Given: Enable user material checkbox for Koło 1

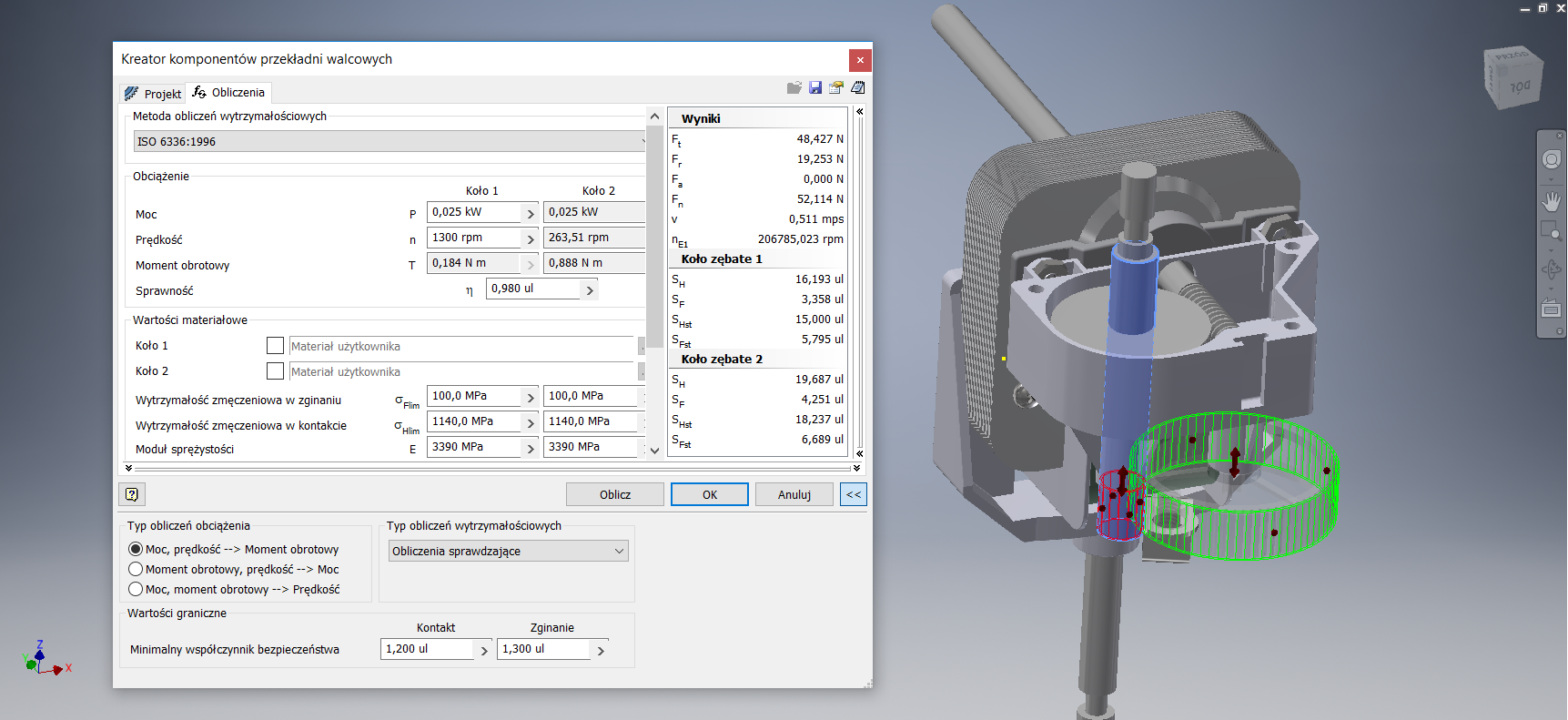Looking at the screenshot, I should 275,346.
